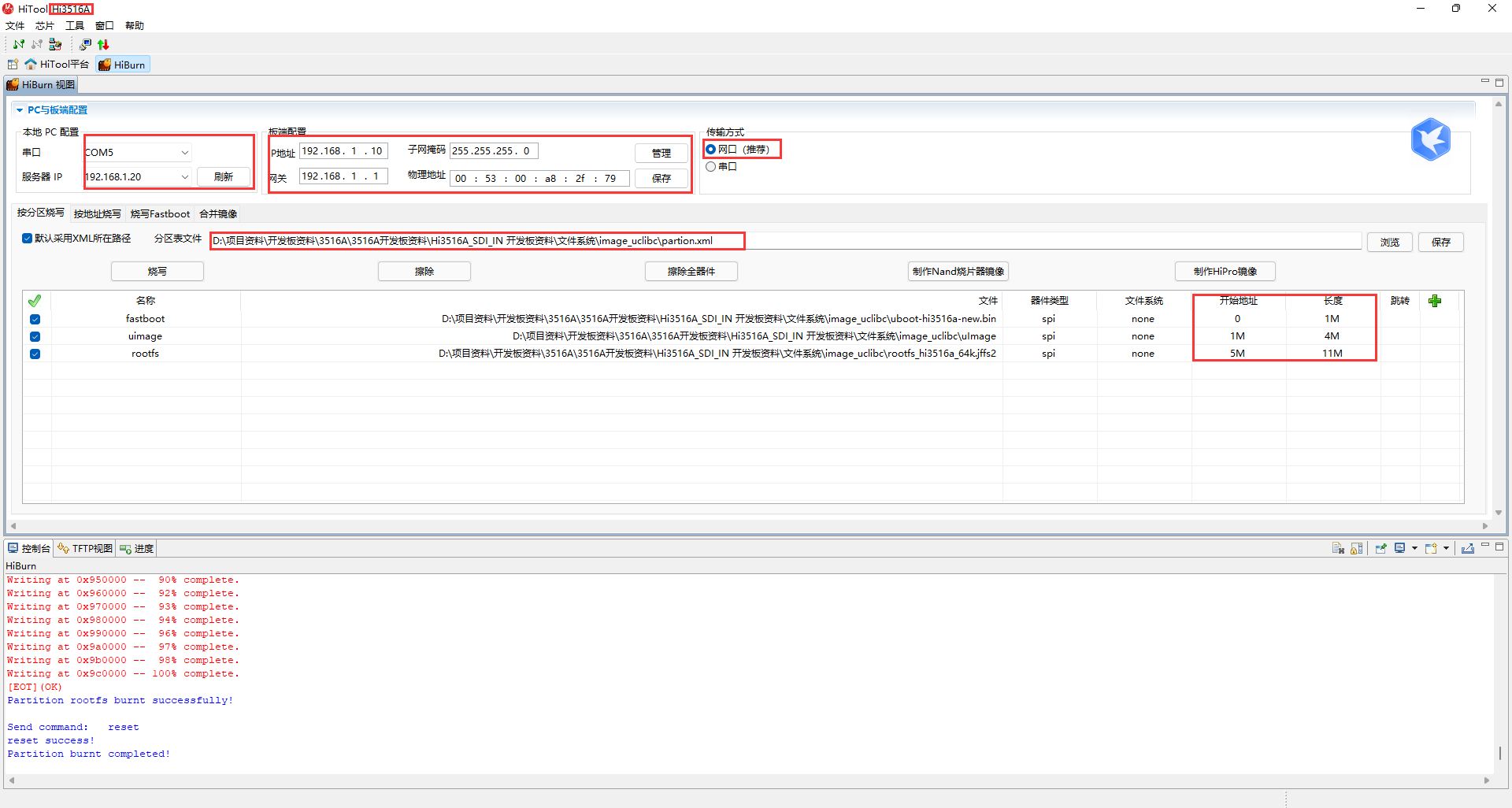
Task: Open the display selected console dropdown arrow
Action: [1415, 548]
